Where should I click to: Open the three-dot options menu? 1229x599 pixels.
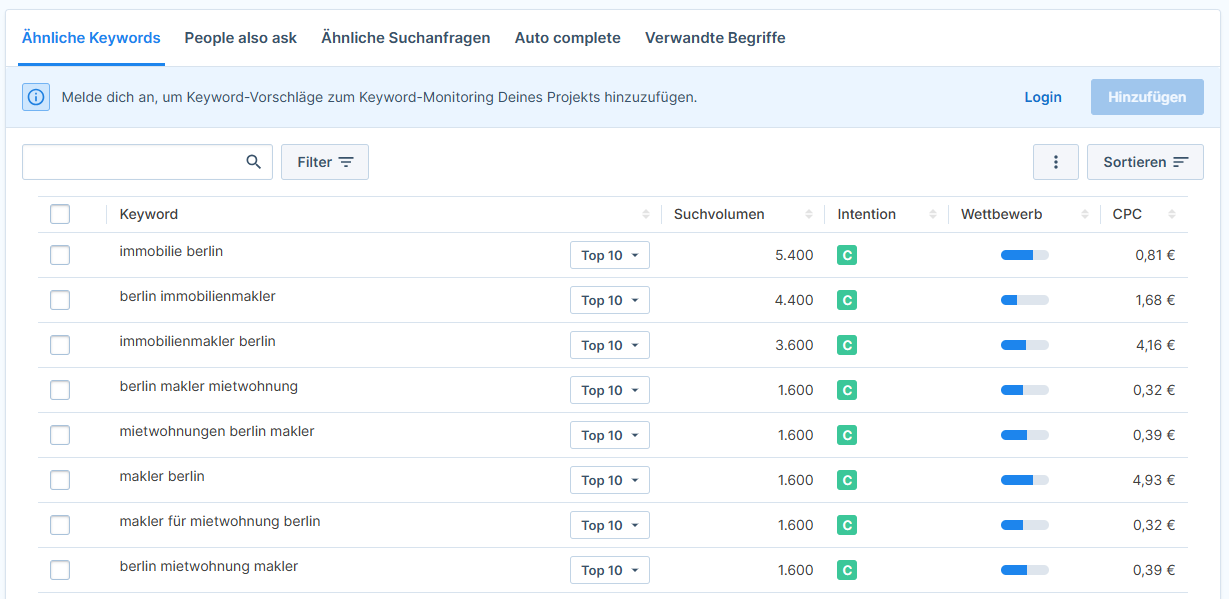coord(1056,162)
